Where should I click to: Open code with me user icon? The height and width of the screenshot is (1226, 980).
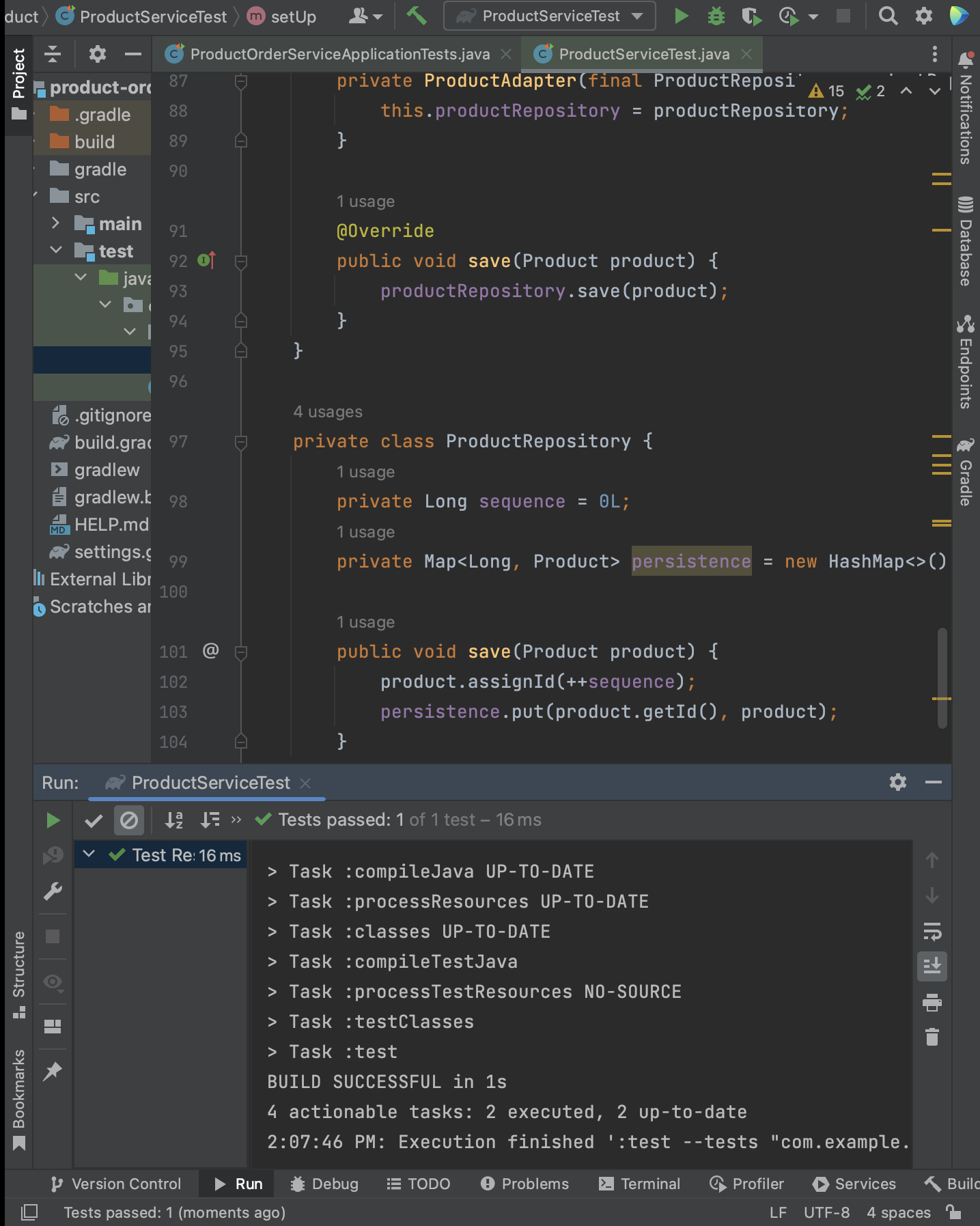pyautogui.click(x=365, y=16)
